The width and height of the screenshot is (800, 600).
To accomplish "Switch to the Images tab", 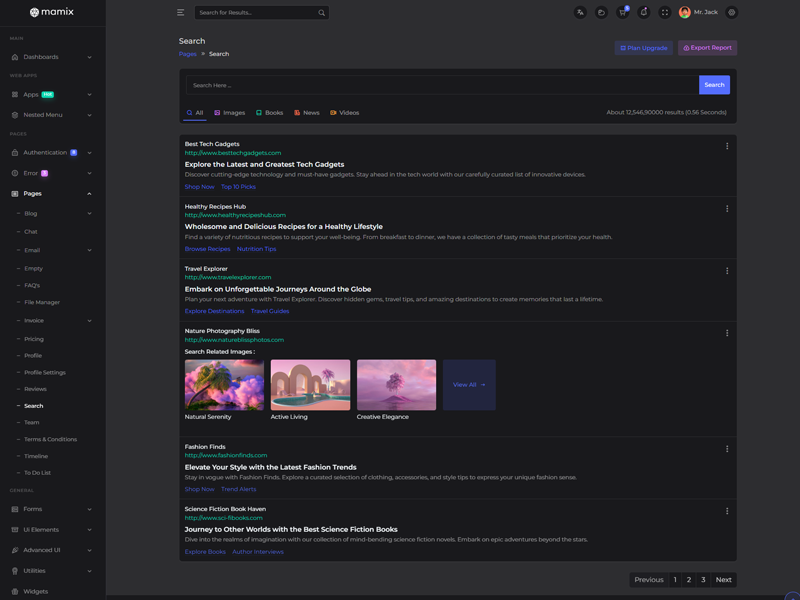I will coord(229,113).
